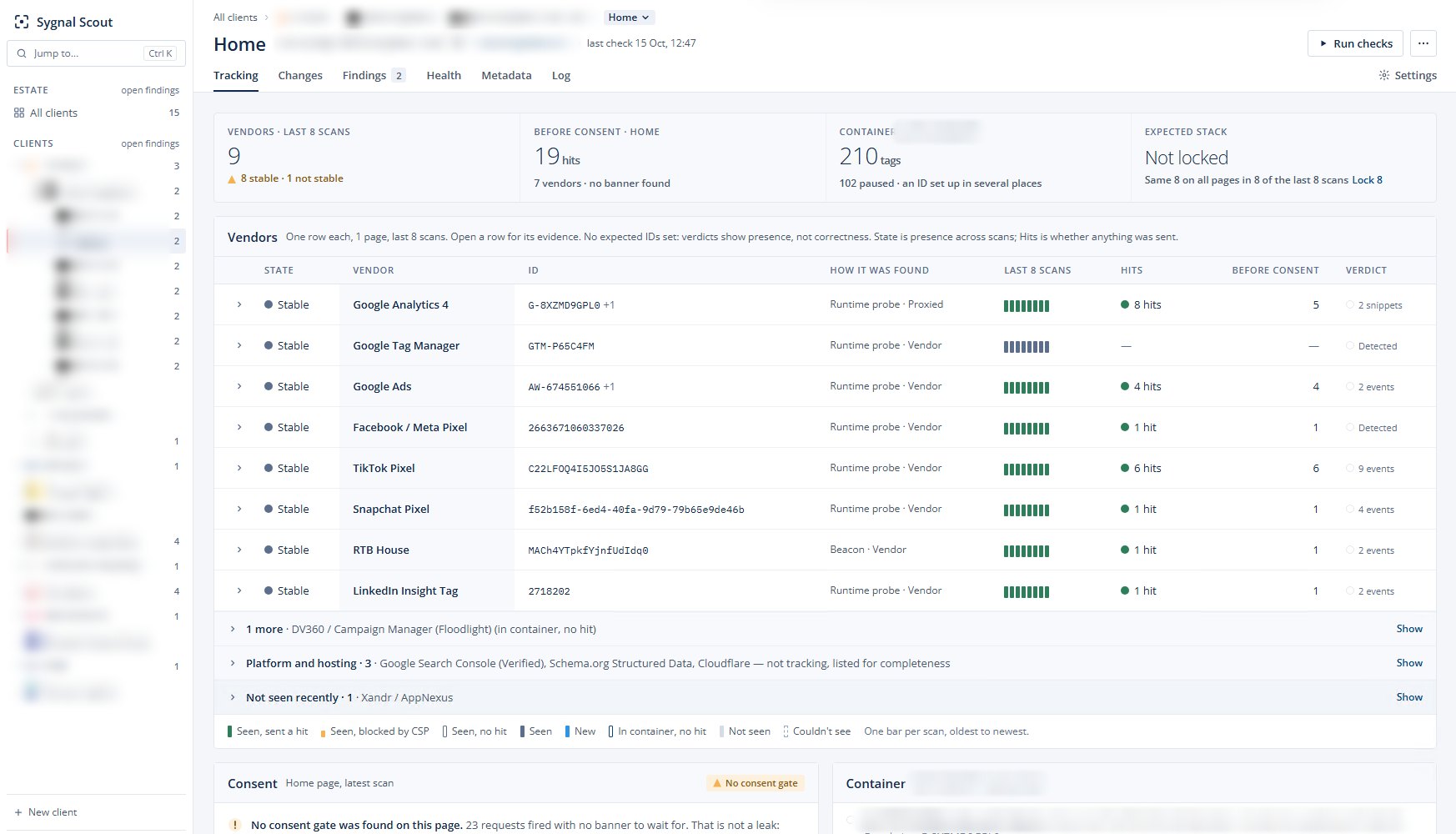This screenshot has height=834, width=1456.
Task: Click the plus icon for New client
Action: pyautogui.click(x=18, y=812)
